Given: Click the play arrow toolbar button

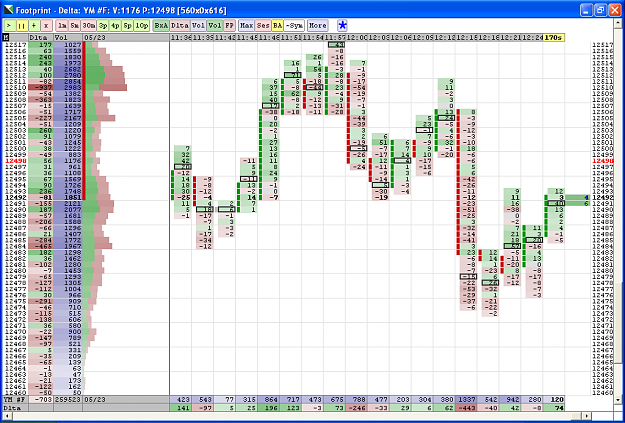Looking at the screenshot, I should point(9,26).
